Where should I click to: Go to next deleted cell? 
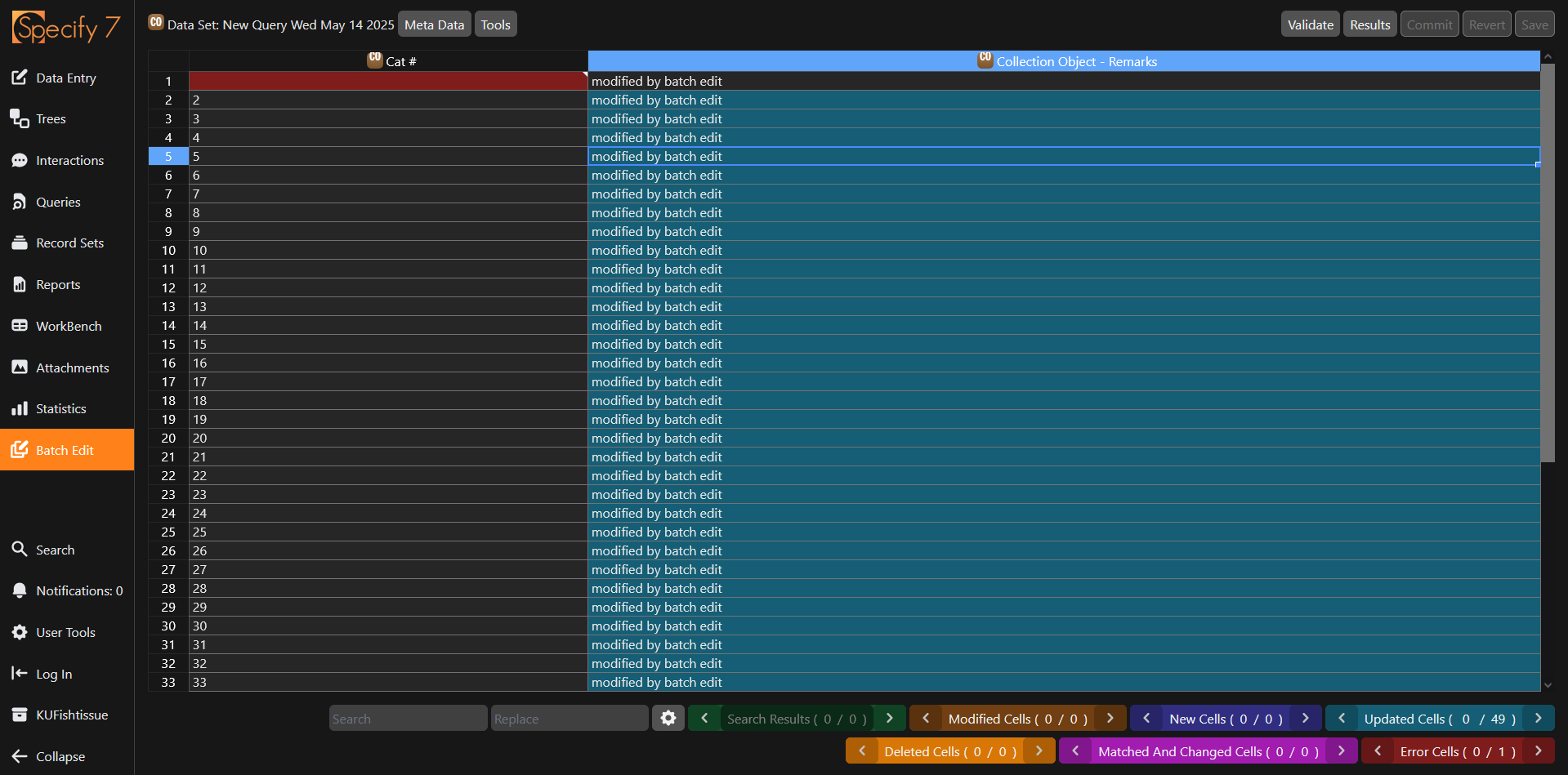pos(1039,751)
